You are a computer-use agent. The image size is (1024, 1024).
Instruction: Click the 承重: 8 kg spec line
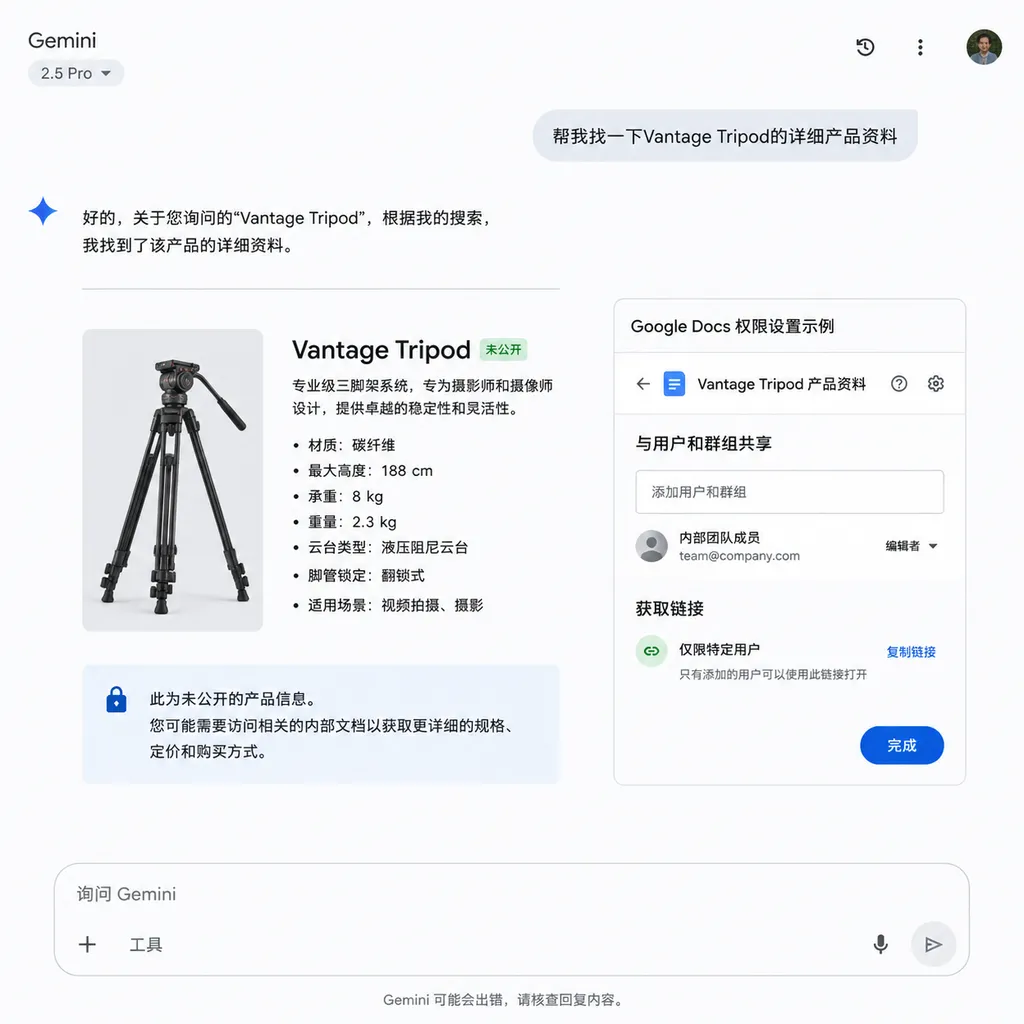pos(345,496)
